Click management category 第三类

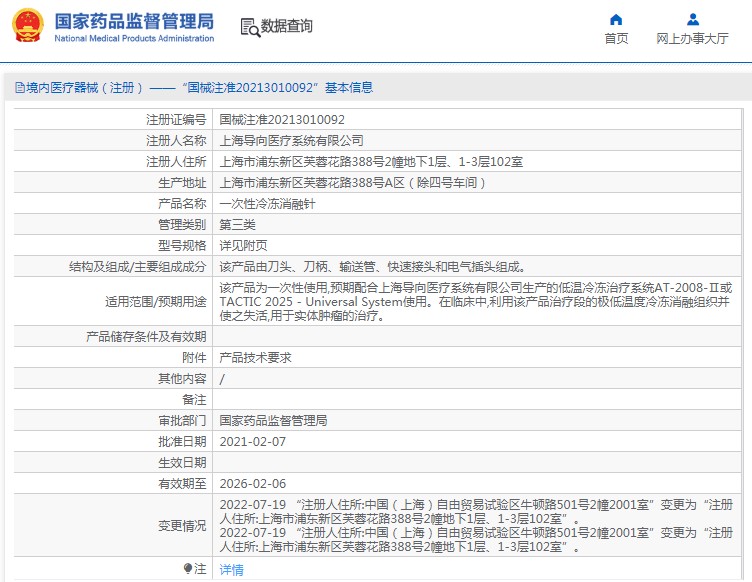(237, 224)
